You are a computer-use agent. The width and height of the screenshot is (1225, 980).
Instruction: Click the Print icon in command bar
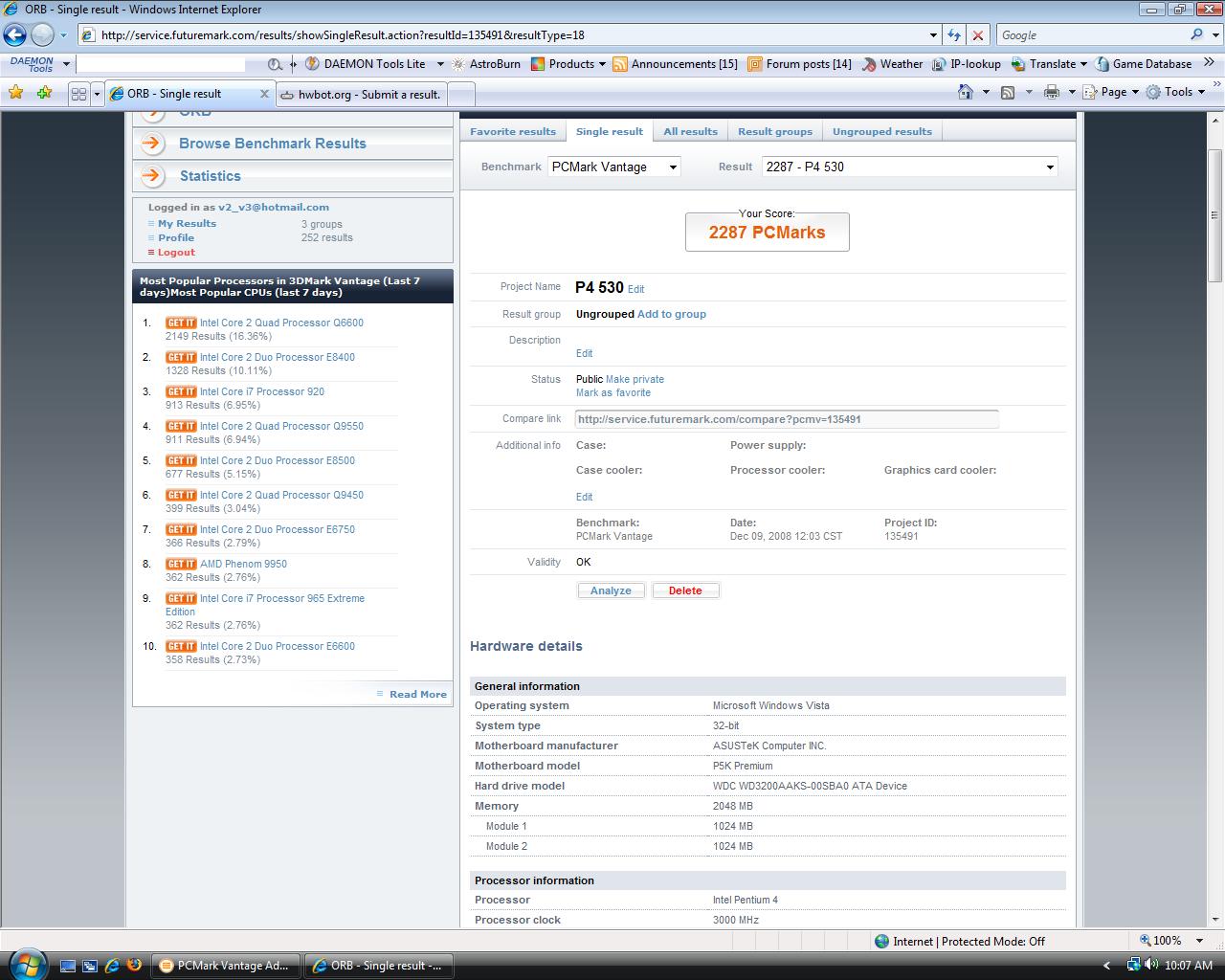1052,92
